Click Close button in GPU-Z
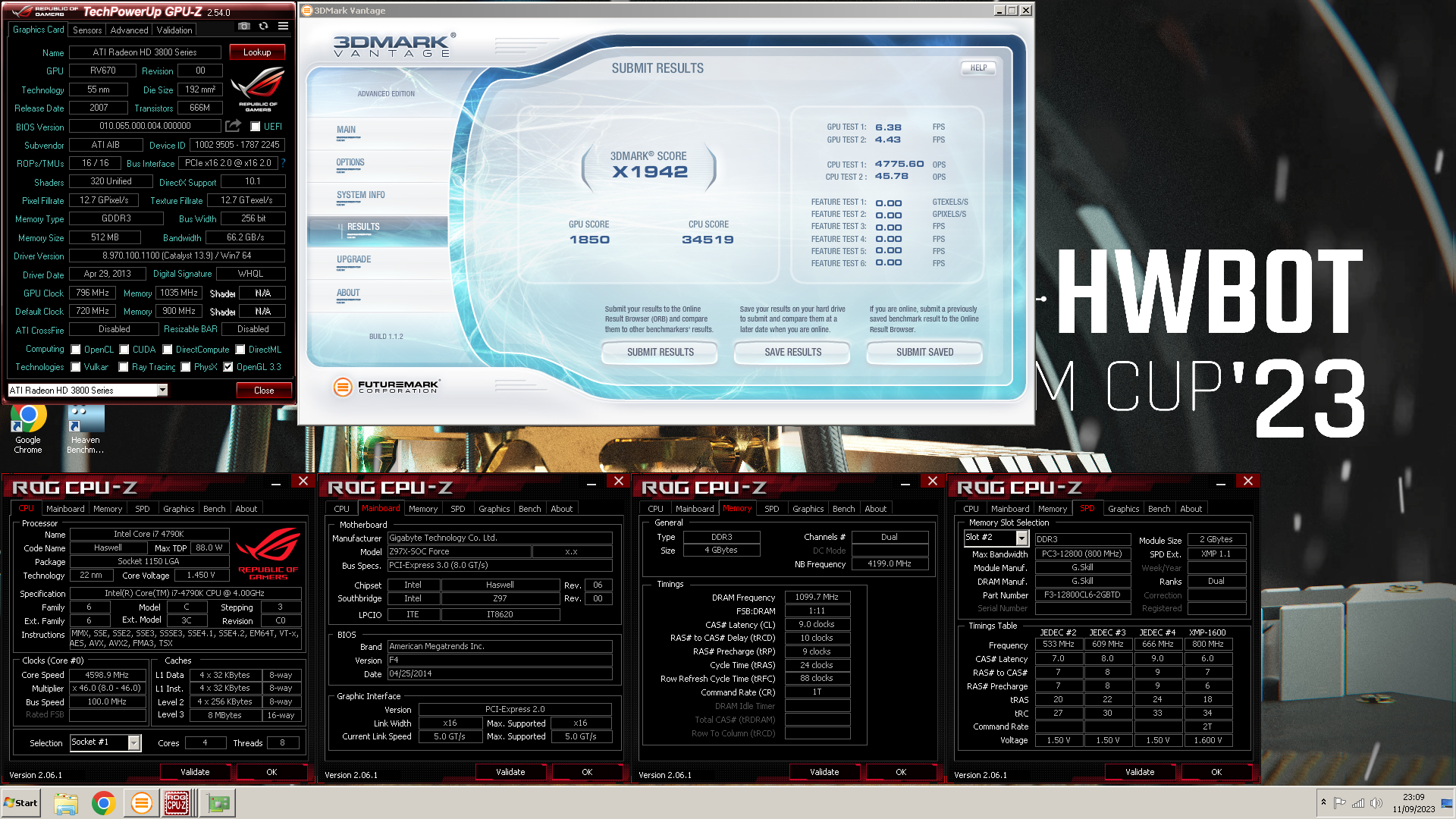Image resolution: width=1456 pixels, height=819 pixels. [264, 391]
